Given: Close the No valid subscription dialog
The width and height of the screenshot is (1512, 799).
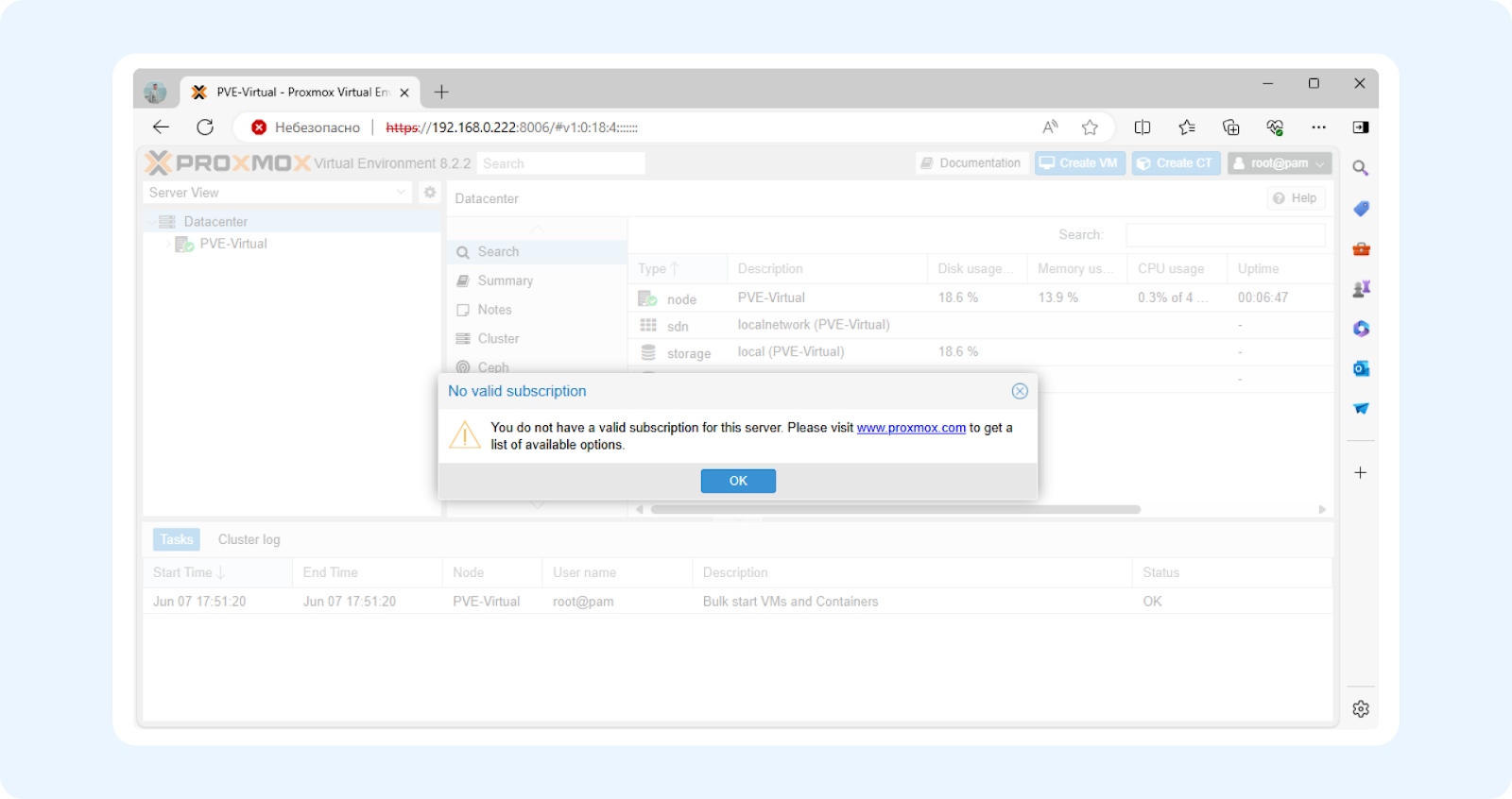Looking at the screenshot, I should point(1020,391).
